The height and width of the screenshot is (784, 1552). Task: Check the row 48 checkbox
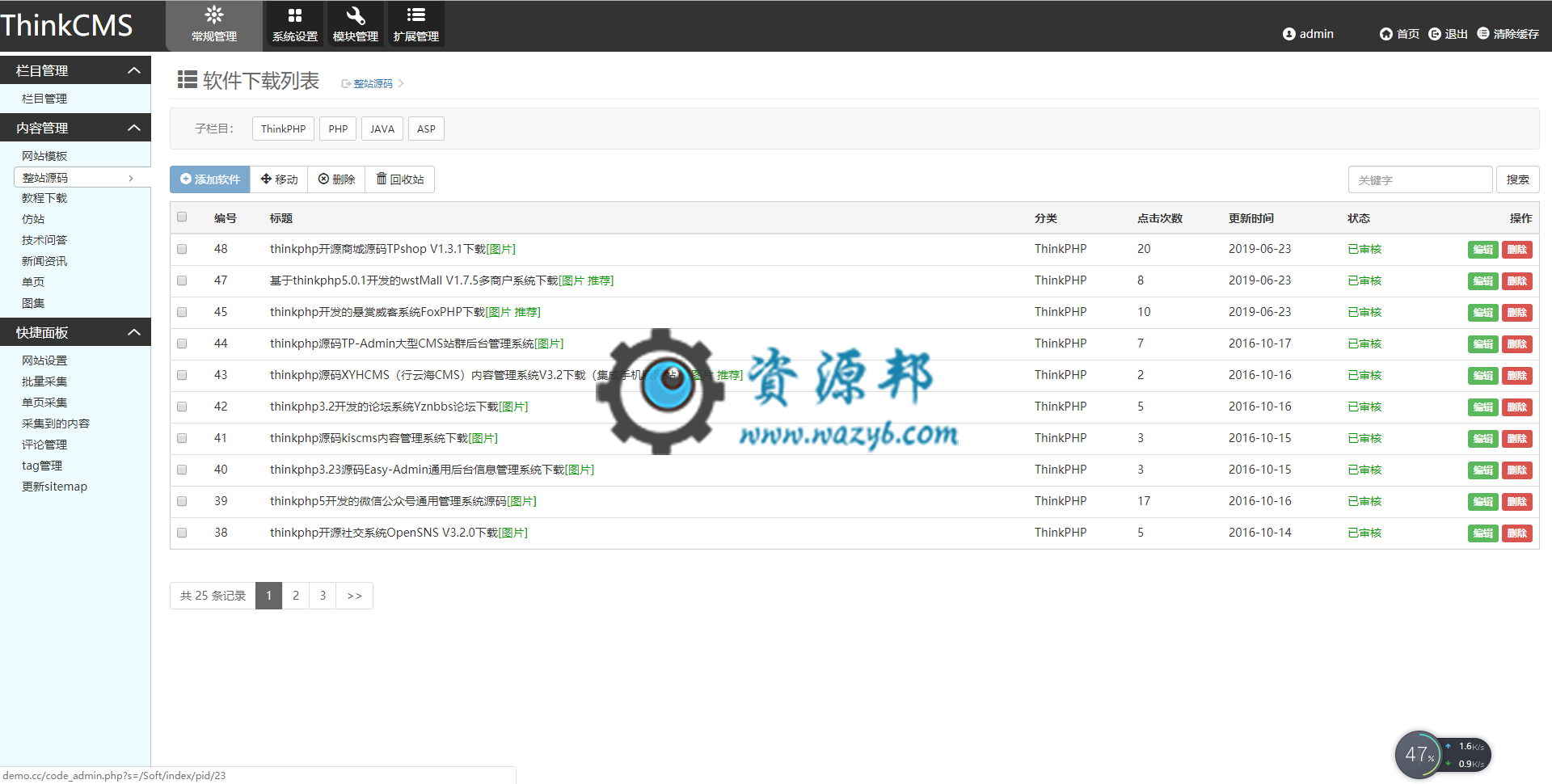[182, 249]
